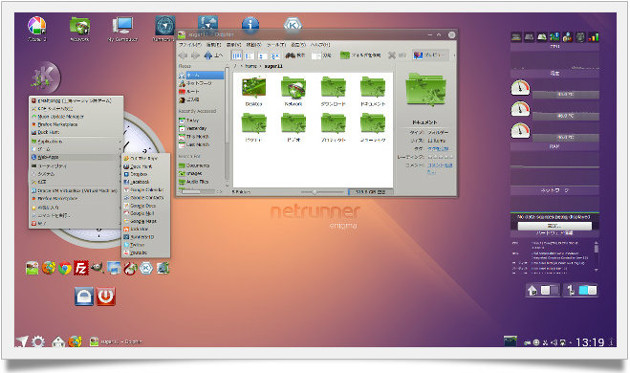The width and height of the screenshot is (630, 373).
Task: Open Dolphin's 編集(E) menu
Action: [214, 44]
